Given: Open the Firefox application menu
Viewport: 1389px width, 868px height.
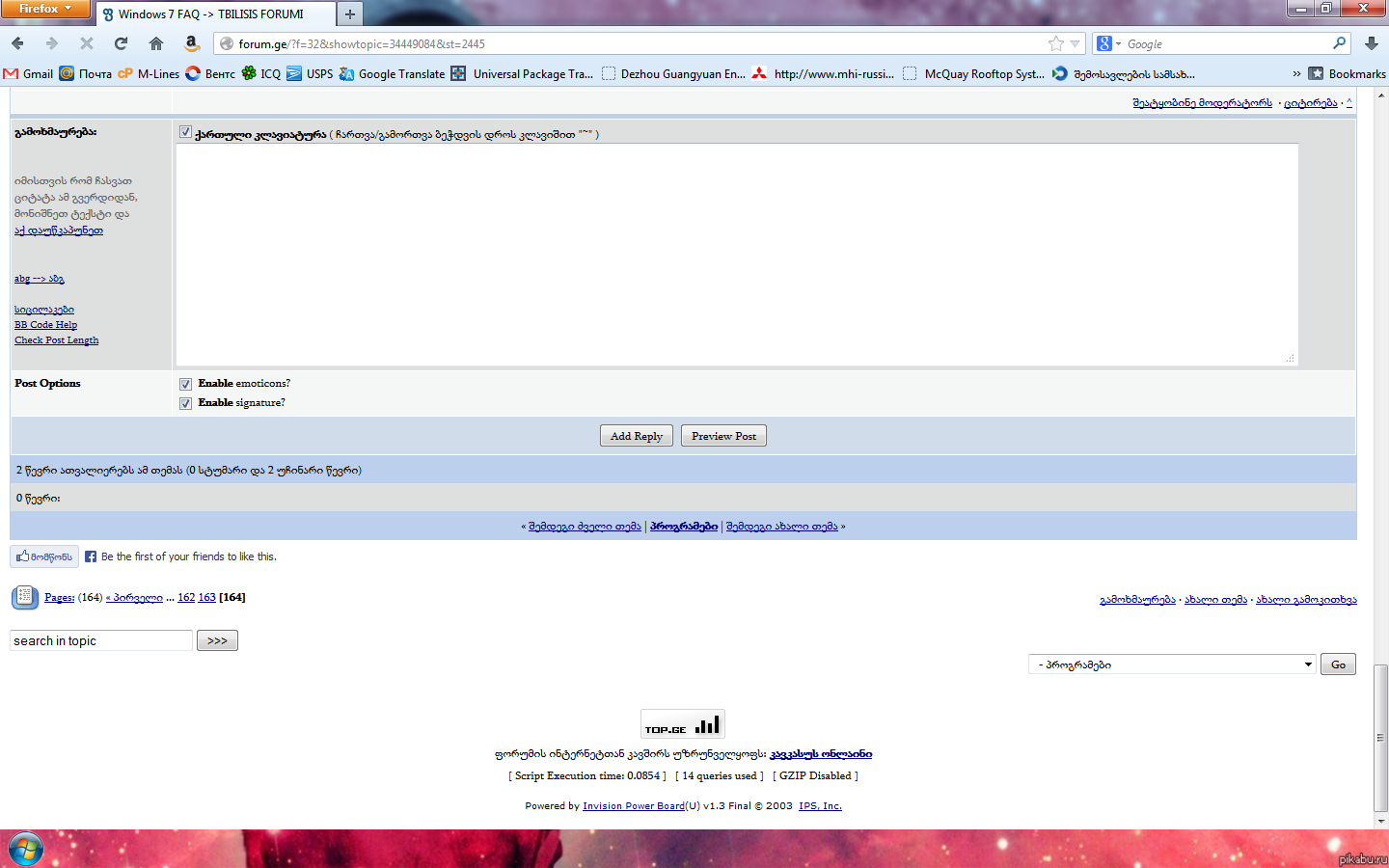Looking at the screenshot, I should [45, 9].
